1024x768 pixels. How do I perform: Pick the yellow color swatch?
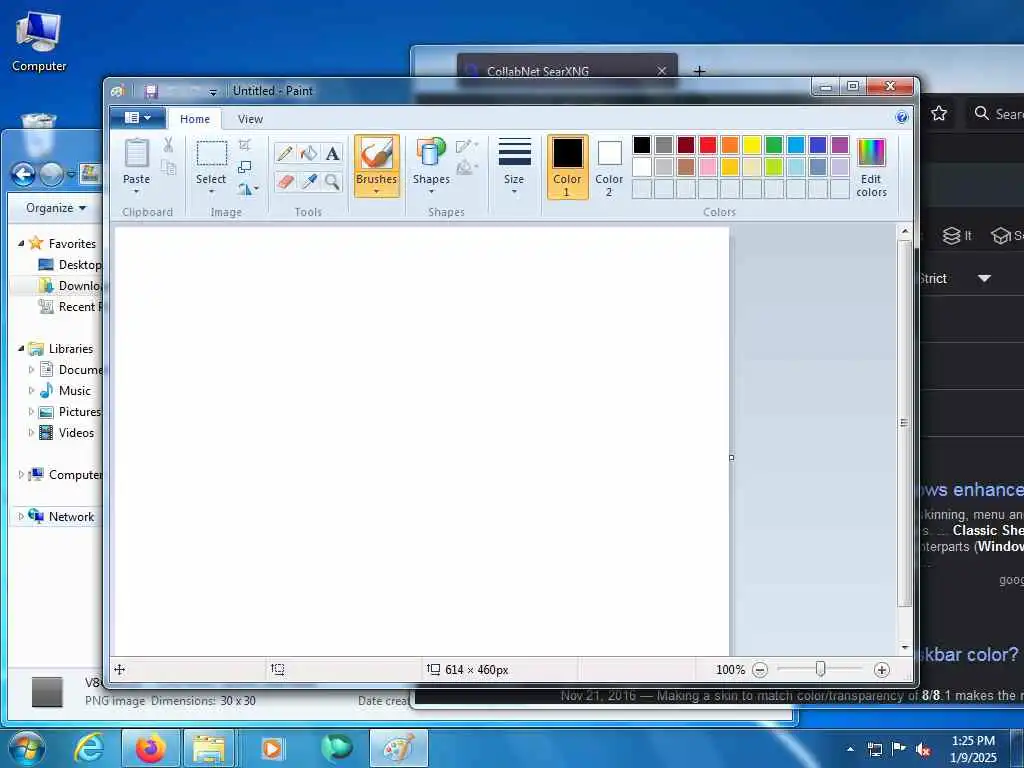pyautogui.click(x=752, y=144)
